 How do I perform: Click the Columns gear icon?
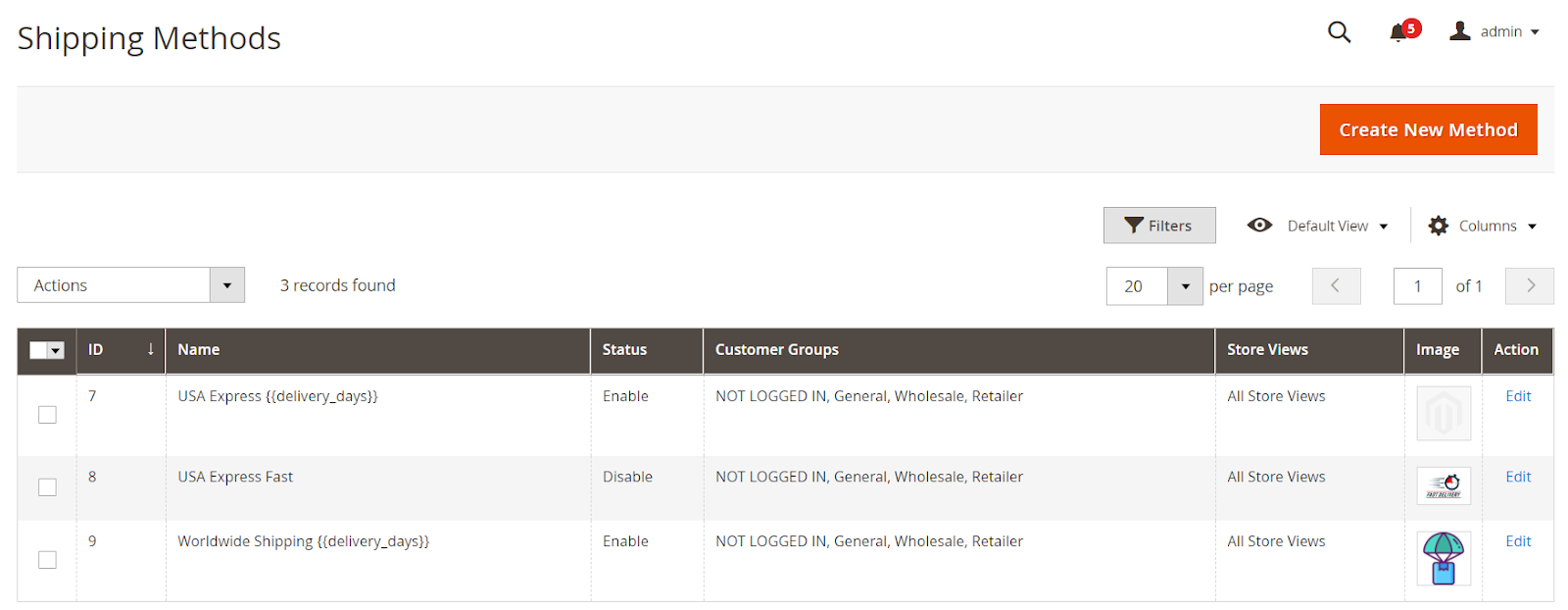(1439, 226)
